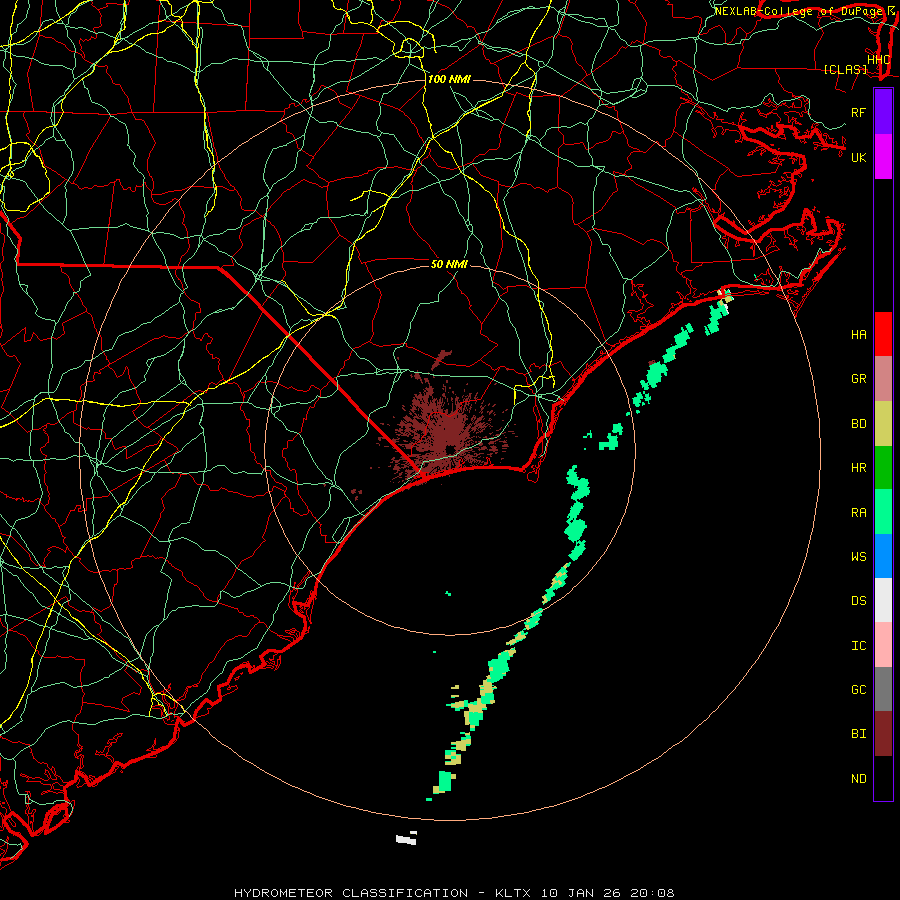Viewport: 900px width, 900px height.
Task: Click the purple RF legend color swatch
Action: 883,112
